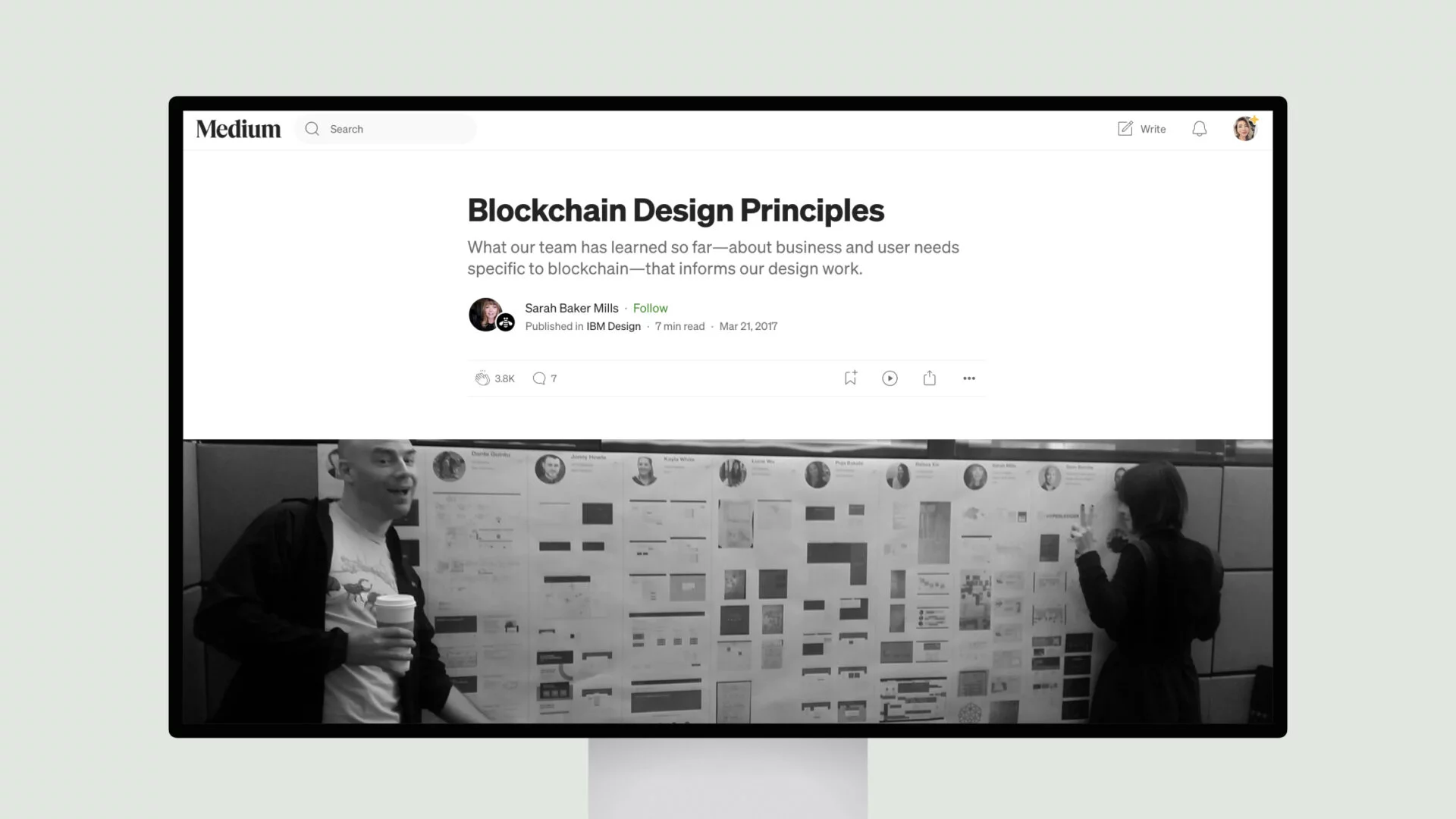Viewport: 1456px width, 819px height.
Task: Click the IBM Design publication link
Action: point(613,326)
